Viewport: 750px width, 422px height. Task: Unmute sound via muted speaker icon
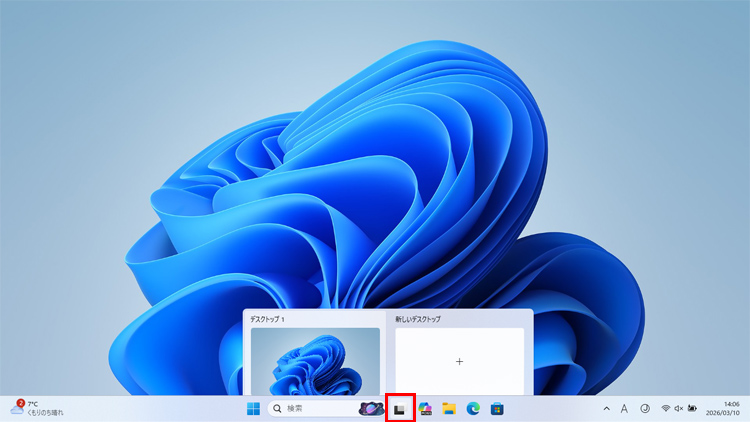pyautogui.click(x=679, y=408)
